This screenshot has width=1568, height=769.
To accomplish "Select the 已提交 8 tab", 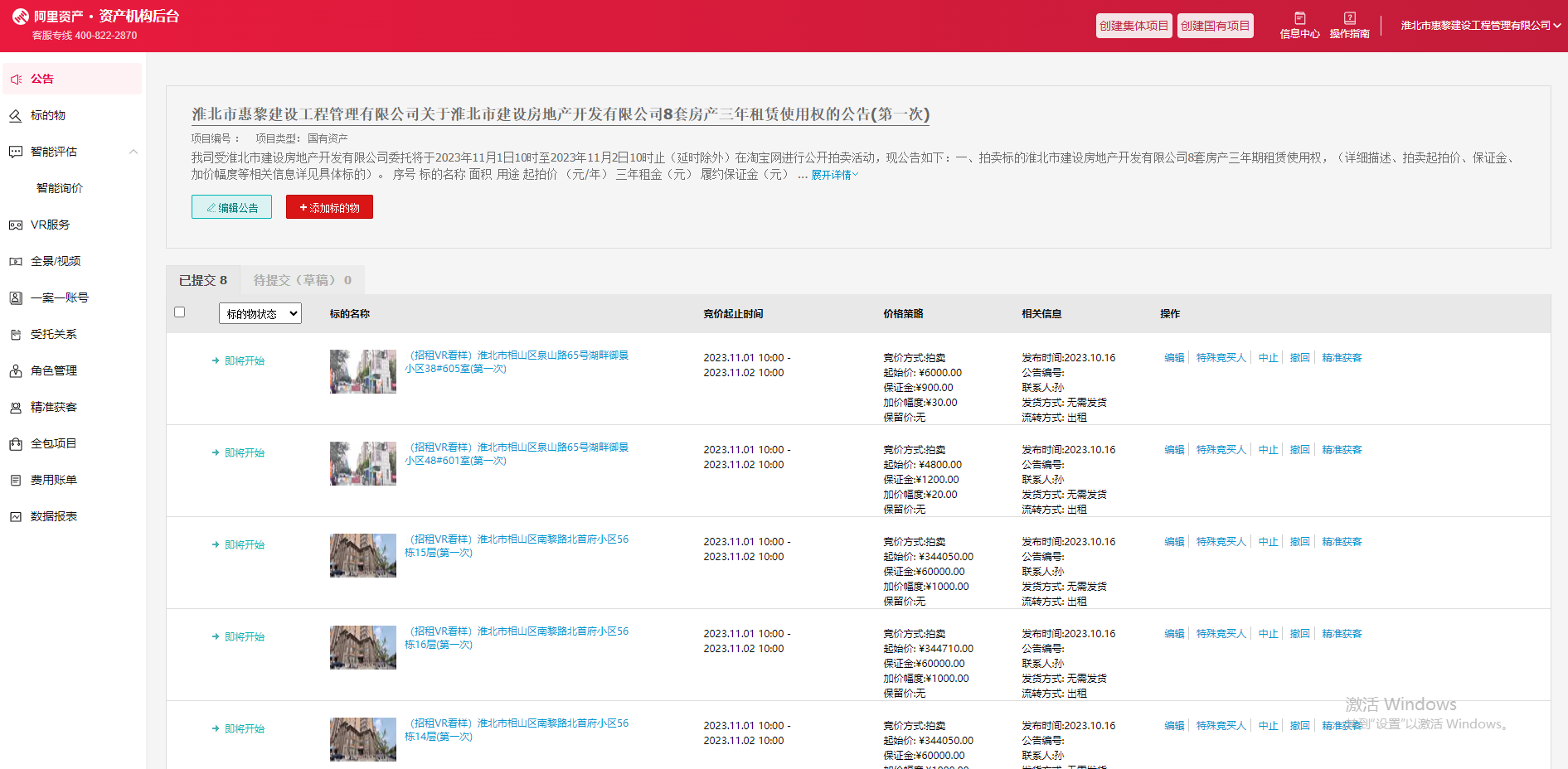I will (203, 281).
